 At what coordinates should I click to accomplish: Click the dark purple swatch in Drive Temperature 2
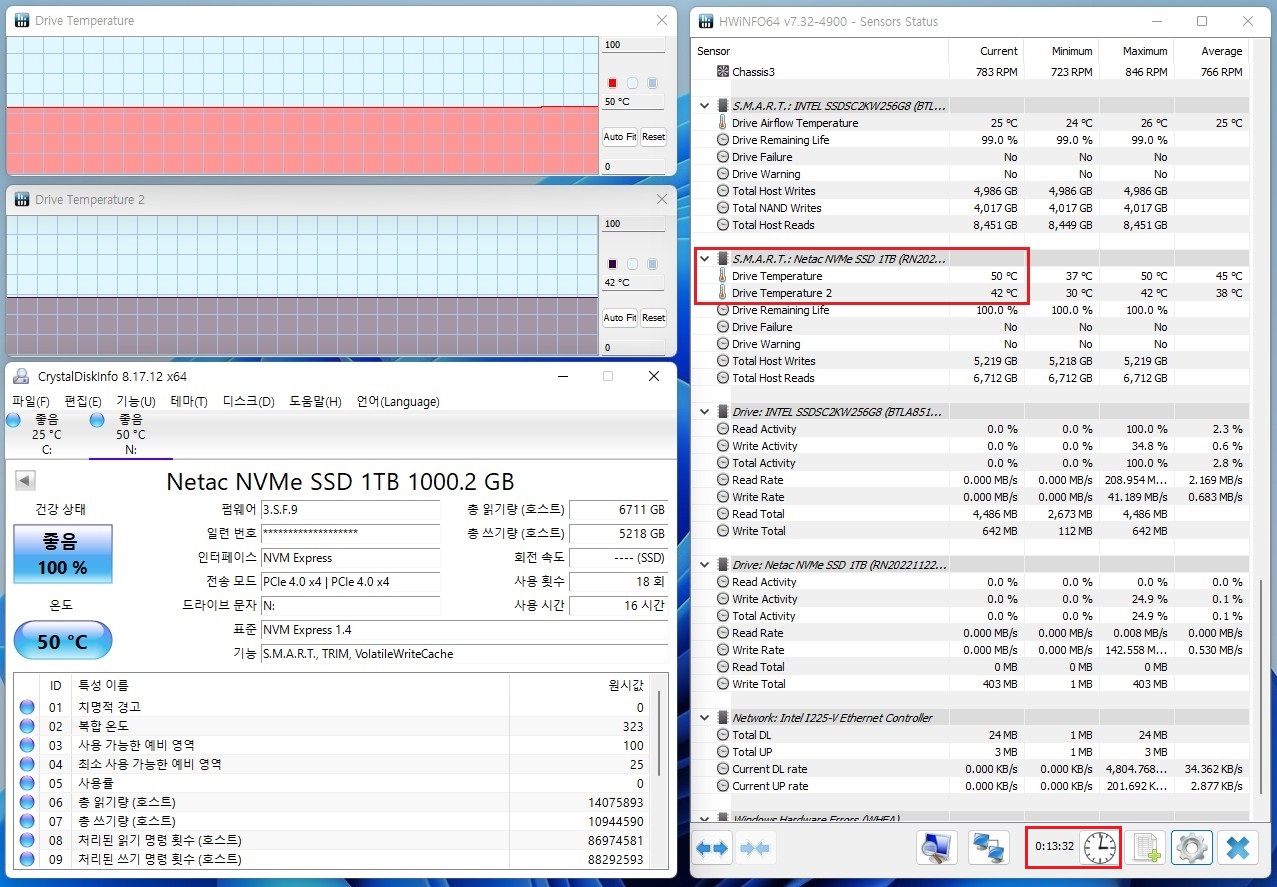[613, 264]
